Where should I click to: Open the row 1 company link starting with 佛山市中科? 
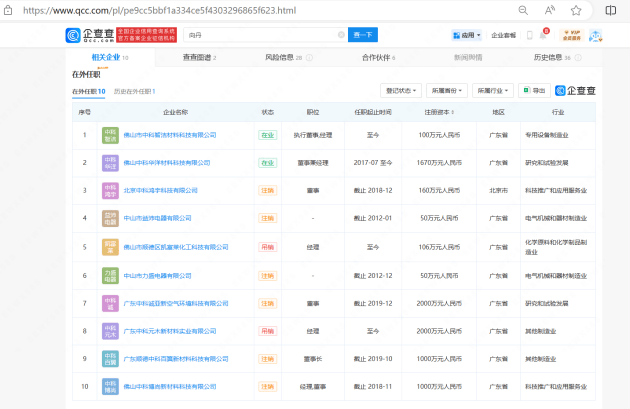pyautogui.click(x=170, y=135)
